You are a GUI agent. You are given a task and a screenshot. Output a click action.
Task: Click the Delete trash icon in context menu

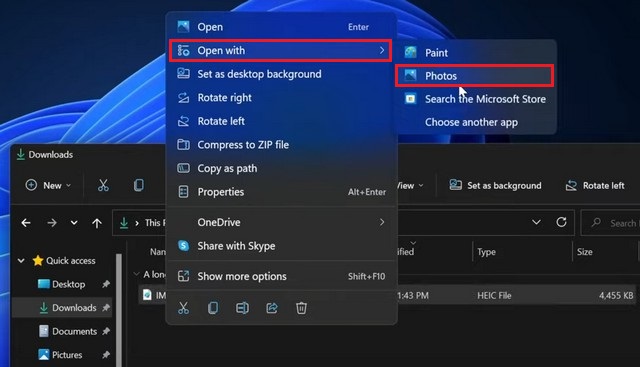[x=301, y=308]
